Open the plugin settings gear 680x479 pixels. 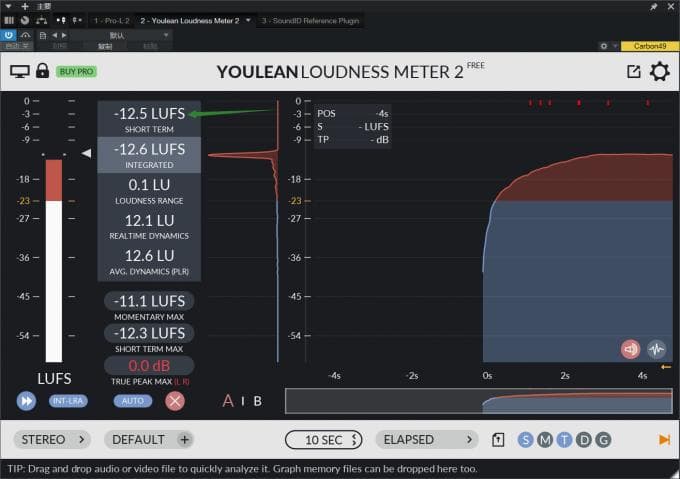659,72
